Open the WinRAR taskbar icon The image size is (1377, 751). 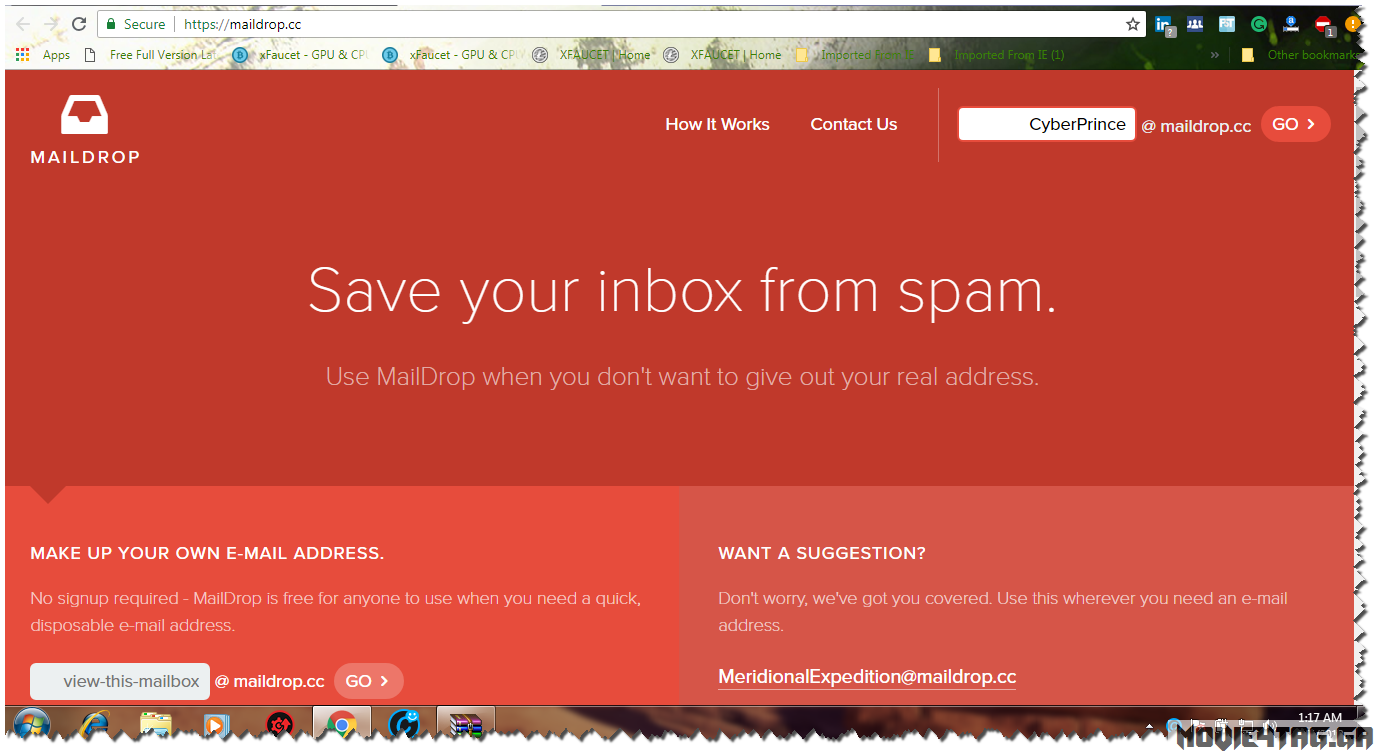pyautogui.click(x=466, y=724)
